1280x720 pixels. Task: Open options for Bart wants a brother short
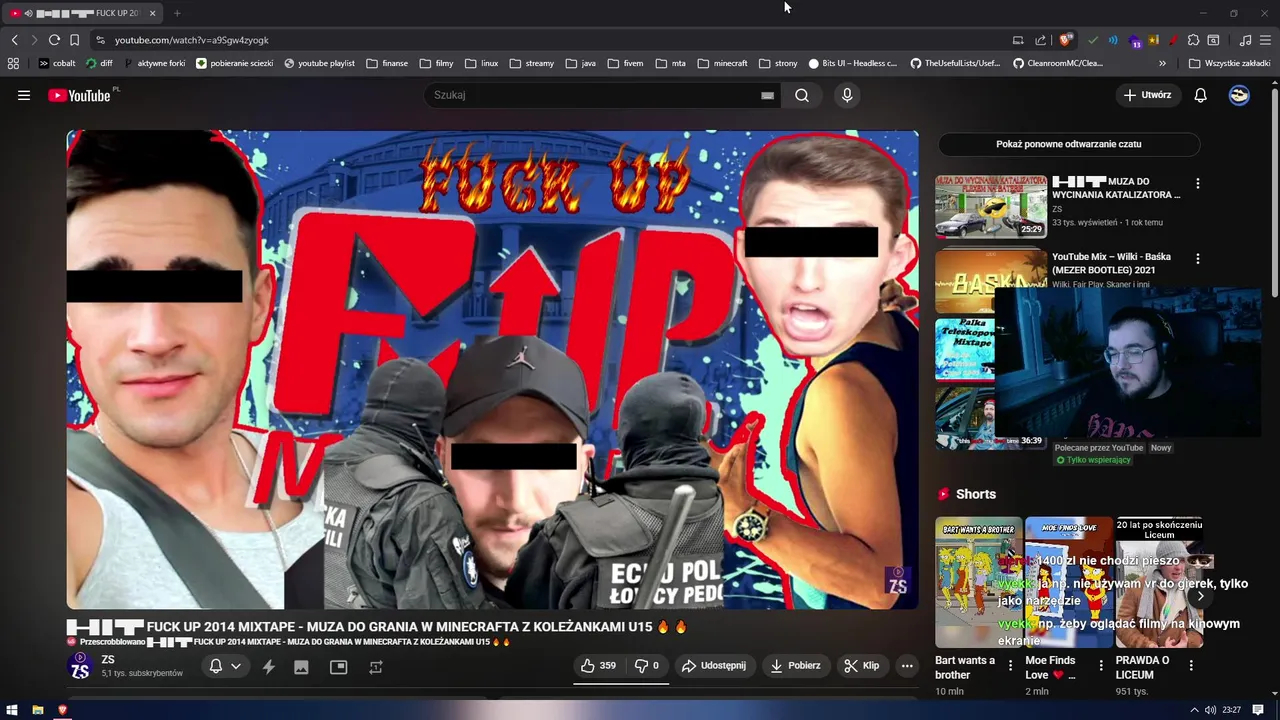(1010, 665)
